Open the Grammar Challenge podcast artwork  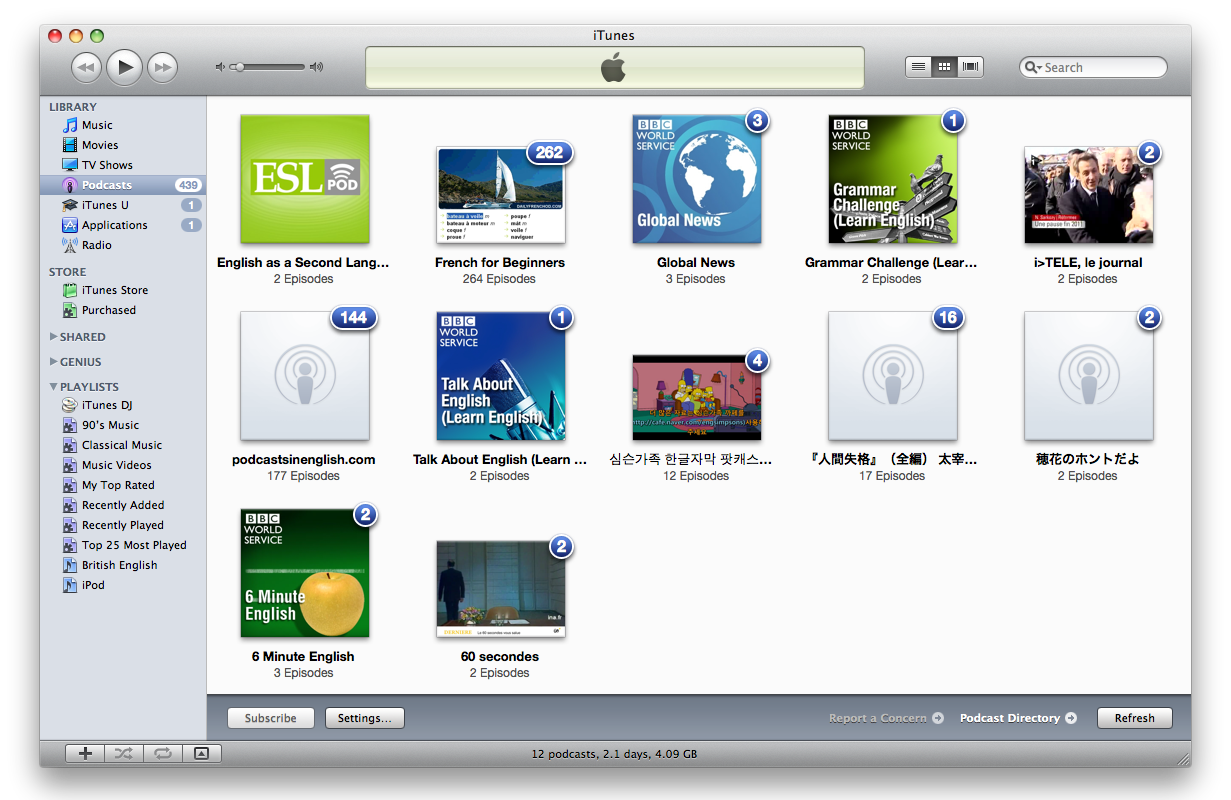[893, 179]
